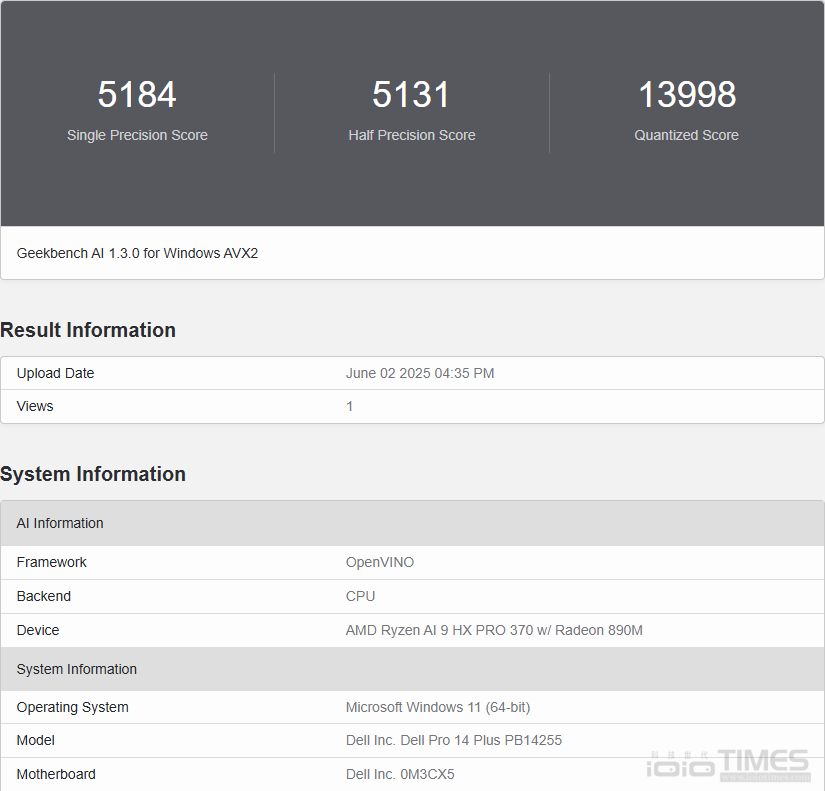
Task: Select Dell Pro 14 Plus PB14255 model value
Action: point(454,740)
